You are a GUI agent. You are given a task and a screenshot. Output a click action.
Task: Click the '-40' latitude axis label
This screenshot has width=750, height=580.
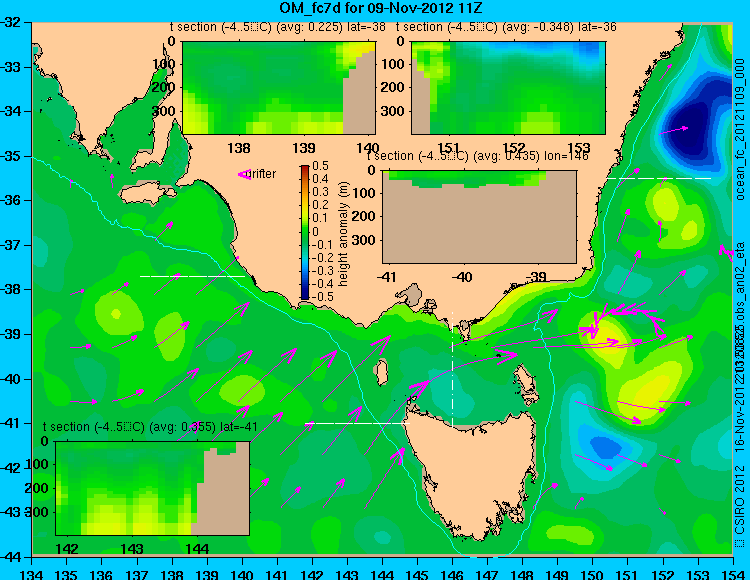(x=11, y=379)
